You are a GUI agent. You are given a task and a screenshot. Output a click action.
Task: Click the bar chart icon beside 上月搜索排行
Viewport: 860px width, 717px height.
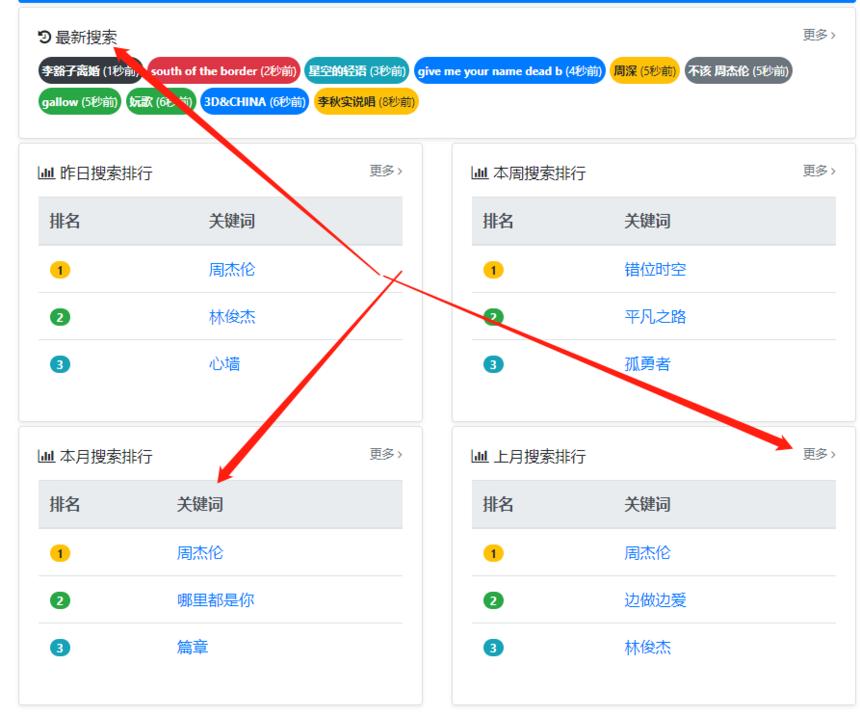tap(479, 457)
